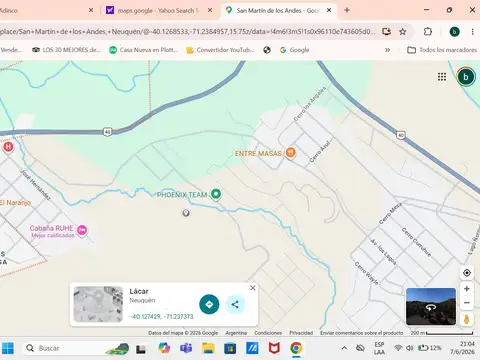Open the Lácar location thumbnail

[x=98, y=304]
